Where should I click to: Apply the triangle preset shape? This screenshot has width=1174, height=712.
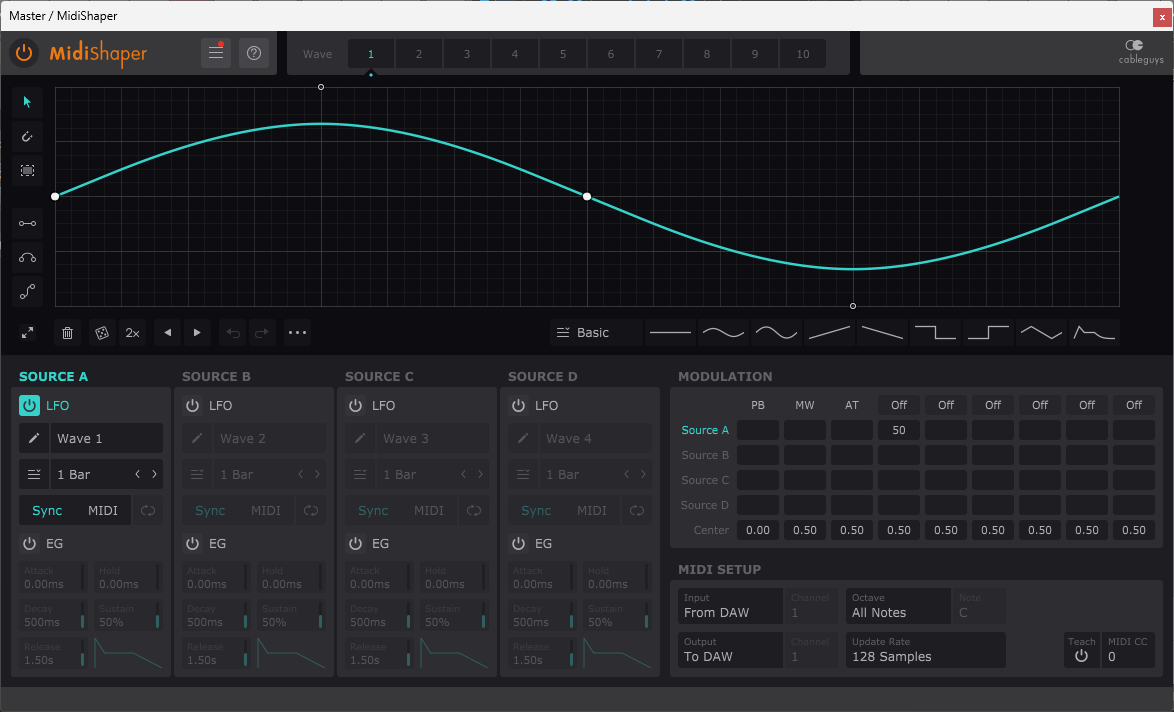click(x=1041, y=332)
